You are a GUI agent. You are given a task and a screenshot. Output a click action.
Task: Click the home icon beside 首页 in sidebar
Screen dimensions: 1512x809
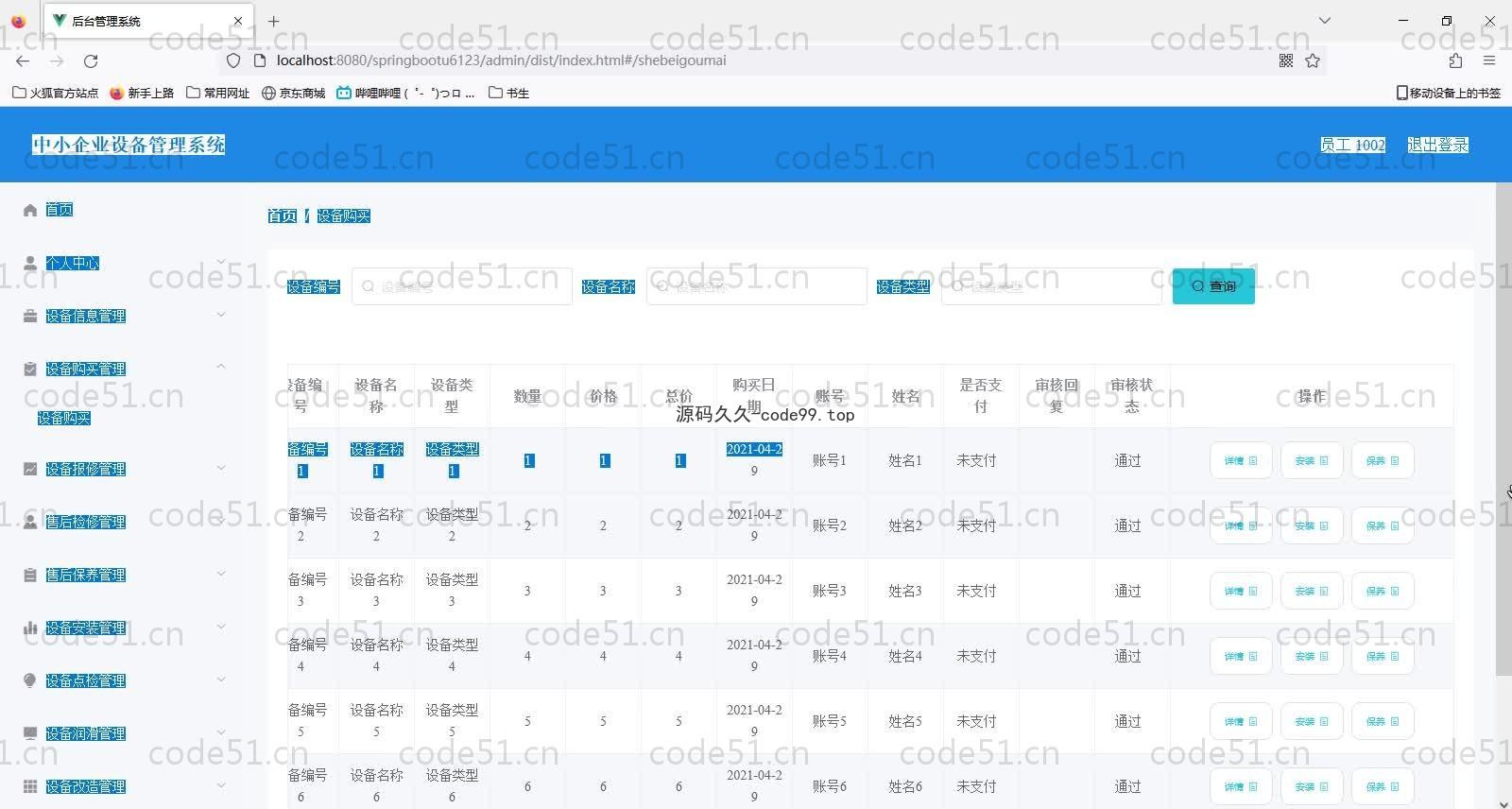(x=30, y=210)
